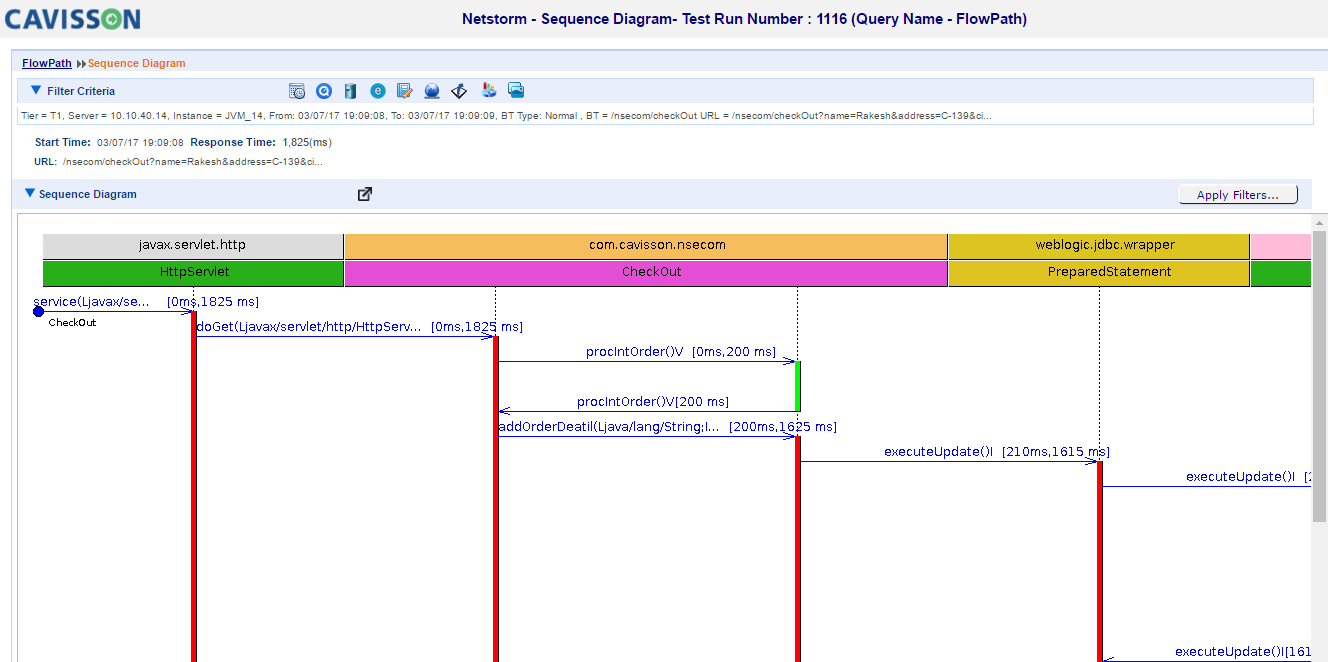Image resolution: width=1328 pixels, height=662 pixels.
Task: Click the Response Time 1,825(ms) value
Action: click(x=307, y=143)
